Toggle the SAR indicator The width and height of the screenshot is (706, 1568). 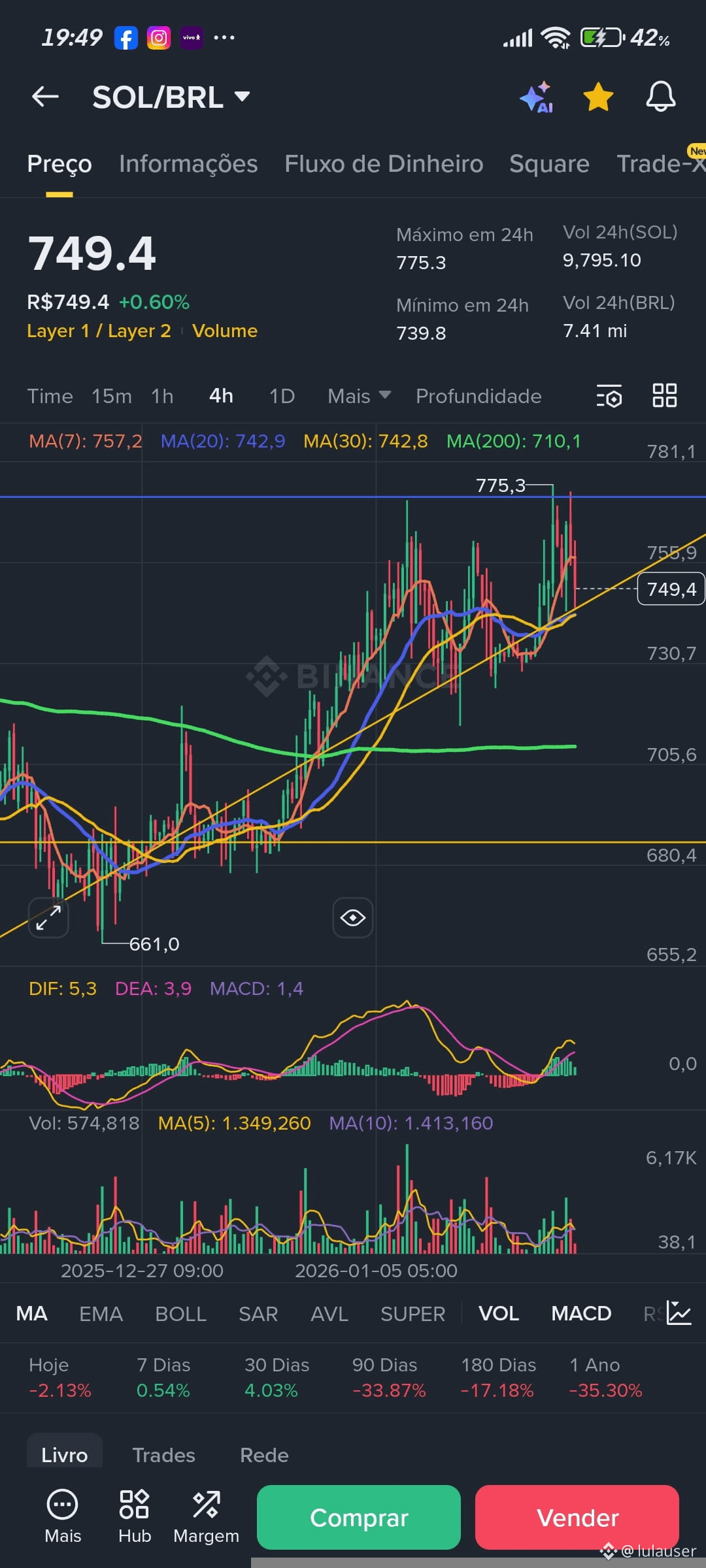[258, 1313]
